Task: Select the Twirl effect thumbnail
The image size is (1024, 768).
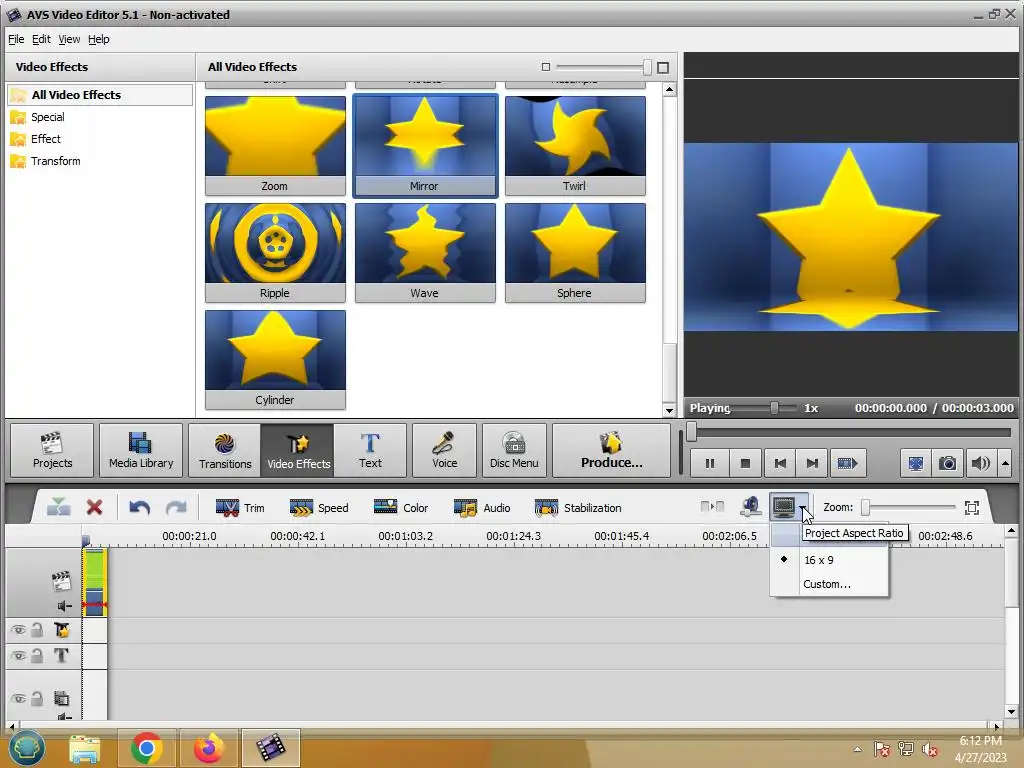Action: 575,145
